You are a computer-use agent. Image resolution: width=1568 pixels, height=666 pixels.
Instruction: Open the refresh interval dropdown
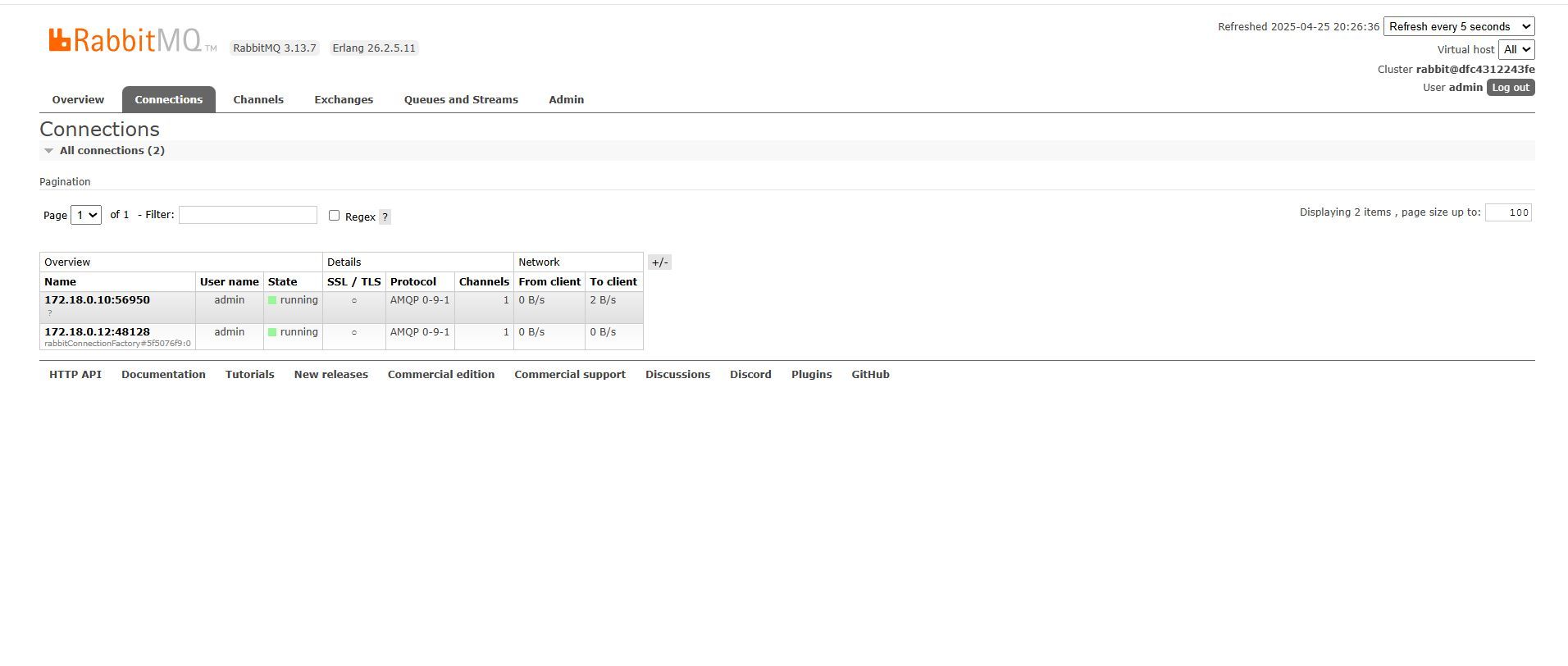coord(1459,26)
